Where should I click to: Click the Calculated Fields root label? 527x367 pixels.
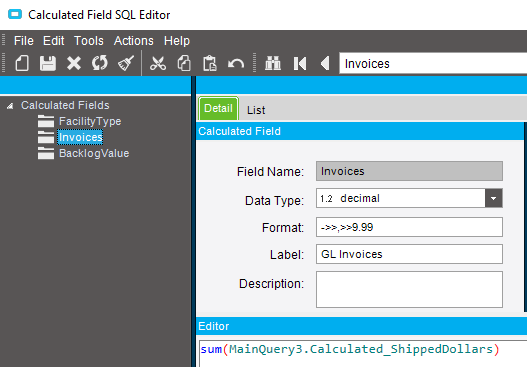coord(65,105)
